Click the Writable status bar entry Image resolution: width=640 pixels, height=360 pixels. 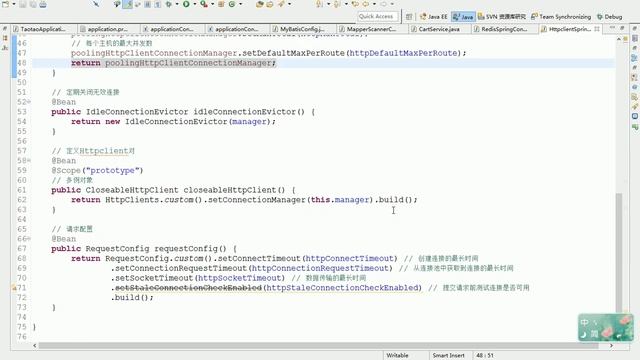(x=397, y=356)
